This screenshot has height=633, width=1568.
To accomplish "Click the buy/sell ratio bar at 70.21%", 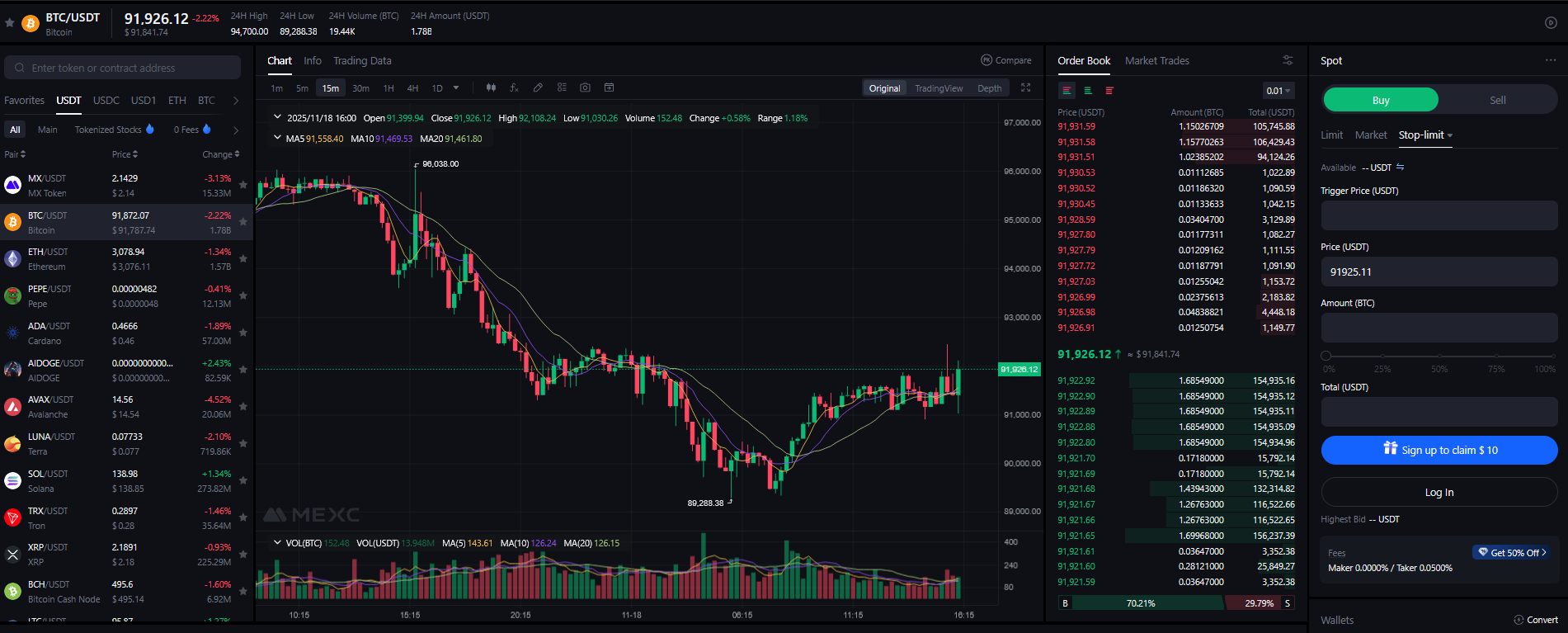I will click(1141, 603).
